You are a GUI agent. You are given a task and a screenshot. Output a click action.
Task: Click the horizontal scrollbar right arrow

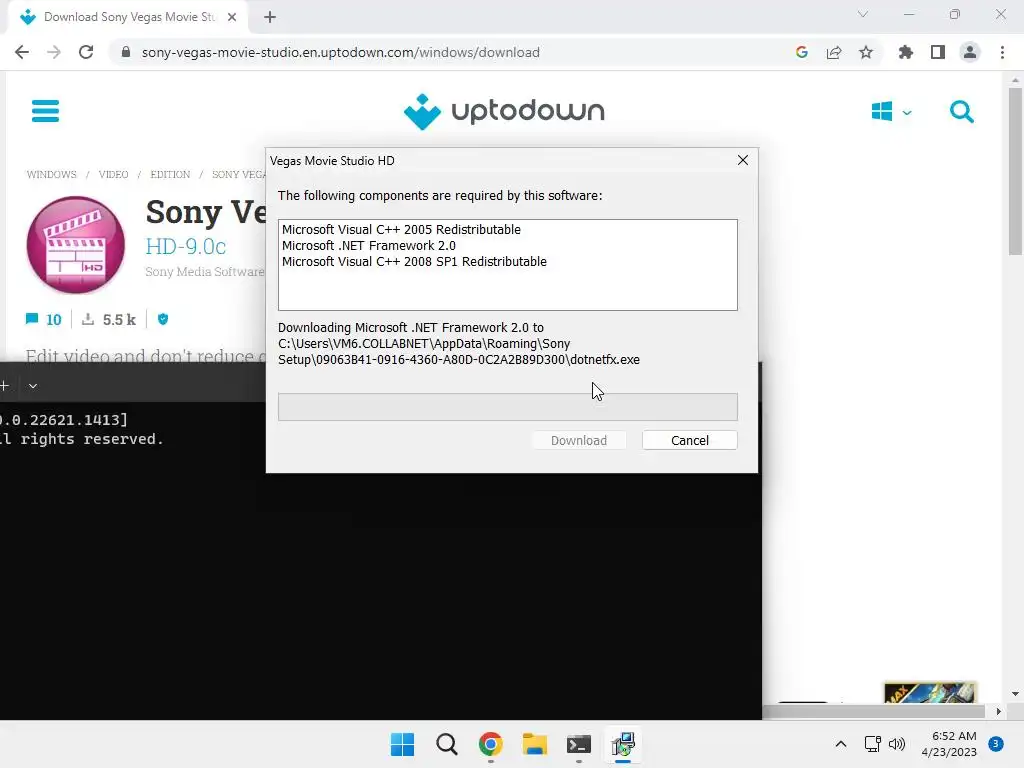pos(999,711)
